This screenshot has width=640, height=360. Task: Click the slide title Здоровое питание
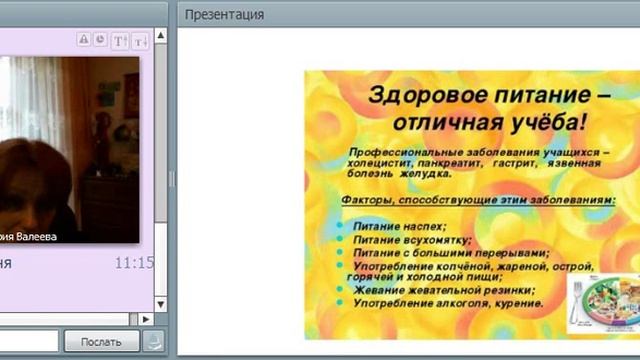[x=489, y=108]
